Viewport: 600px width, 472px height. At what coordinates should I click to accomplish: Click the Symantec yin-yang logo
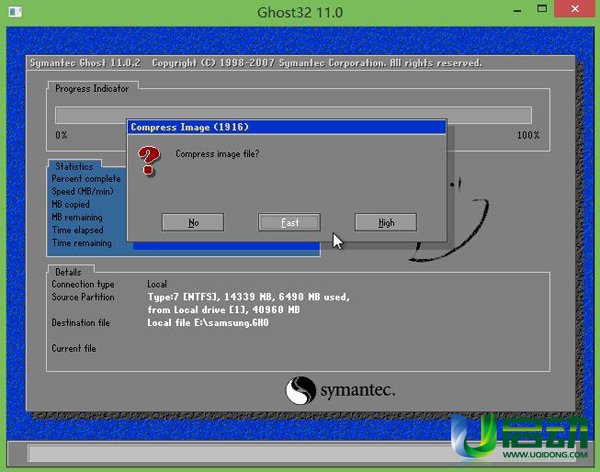(301, 390)
